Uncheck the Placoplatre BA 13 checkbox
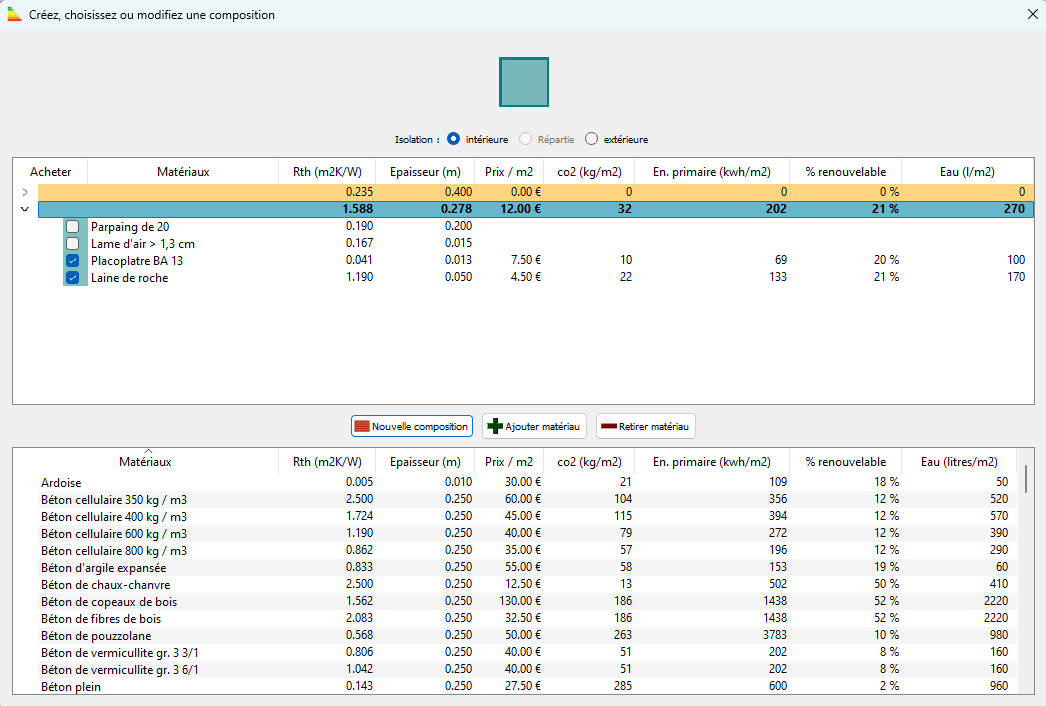 tap(72, 261)
